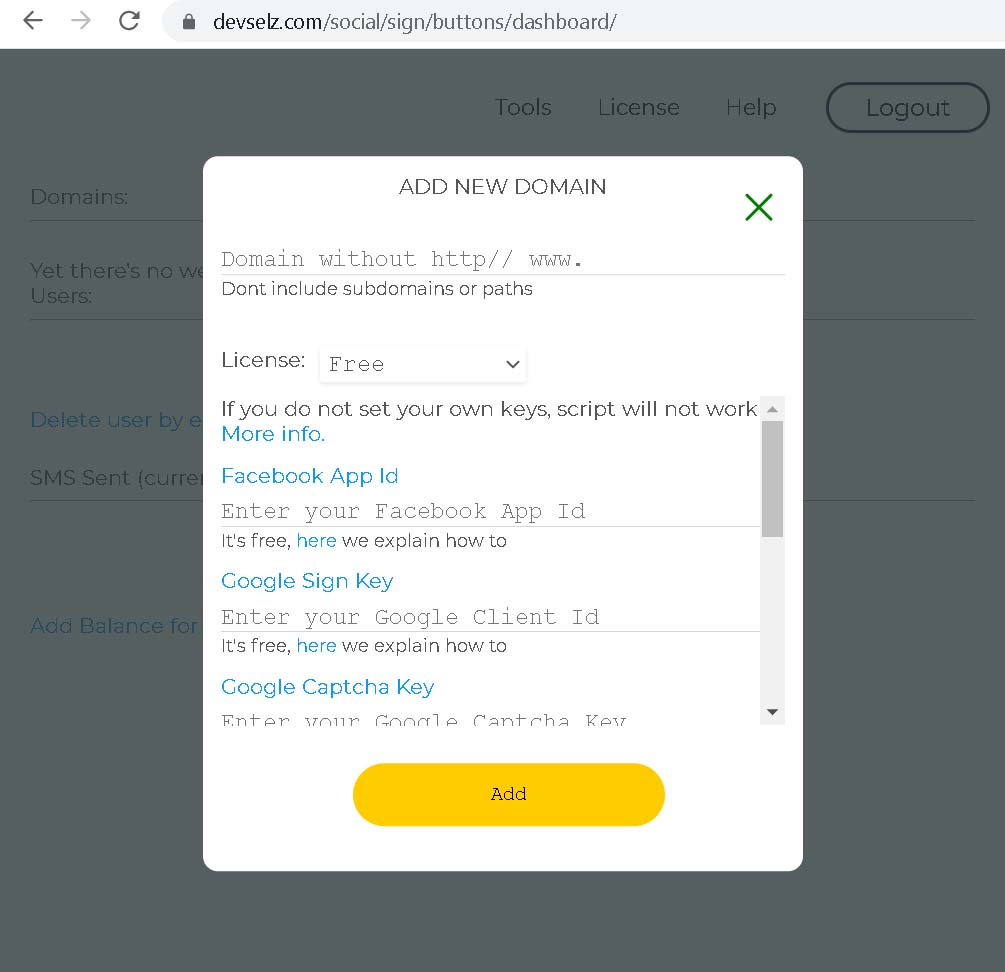Open the License dropdown set to Free
Viewport: 1005px width, 972px height.
coord(423,364)
